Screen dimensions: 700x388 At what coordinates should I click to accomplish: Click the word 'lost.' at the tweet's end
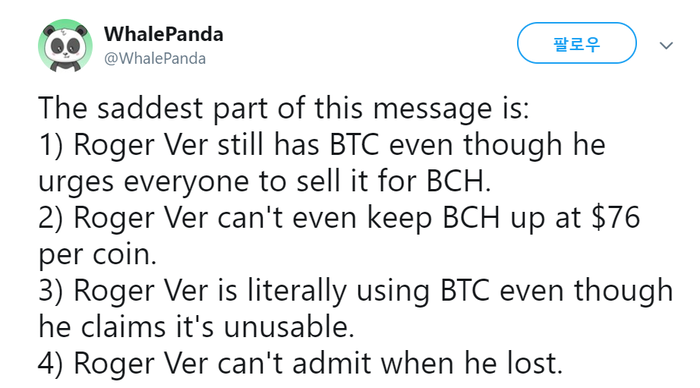point(534,363)
